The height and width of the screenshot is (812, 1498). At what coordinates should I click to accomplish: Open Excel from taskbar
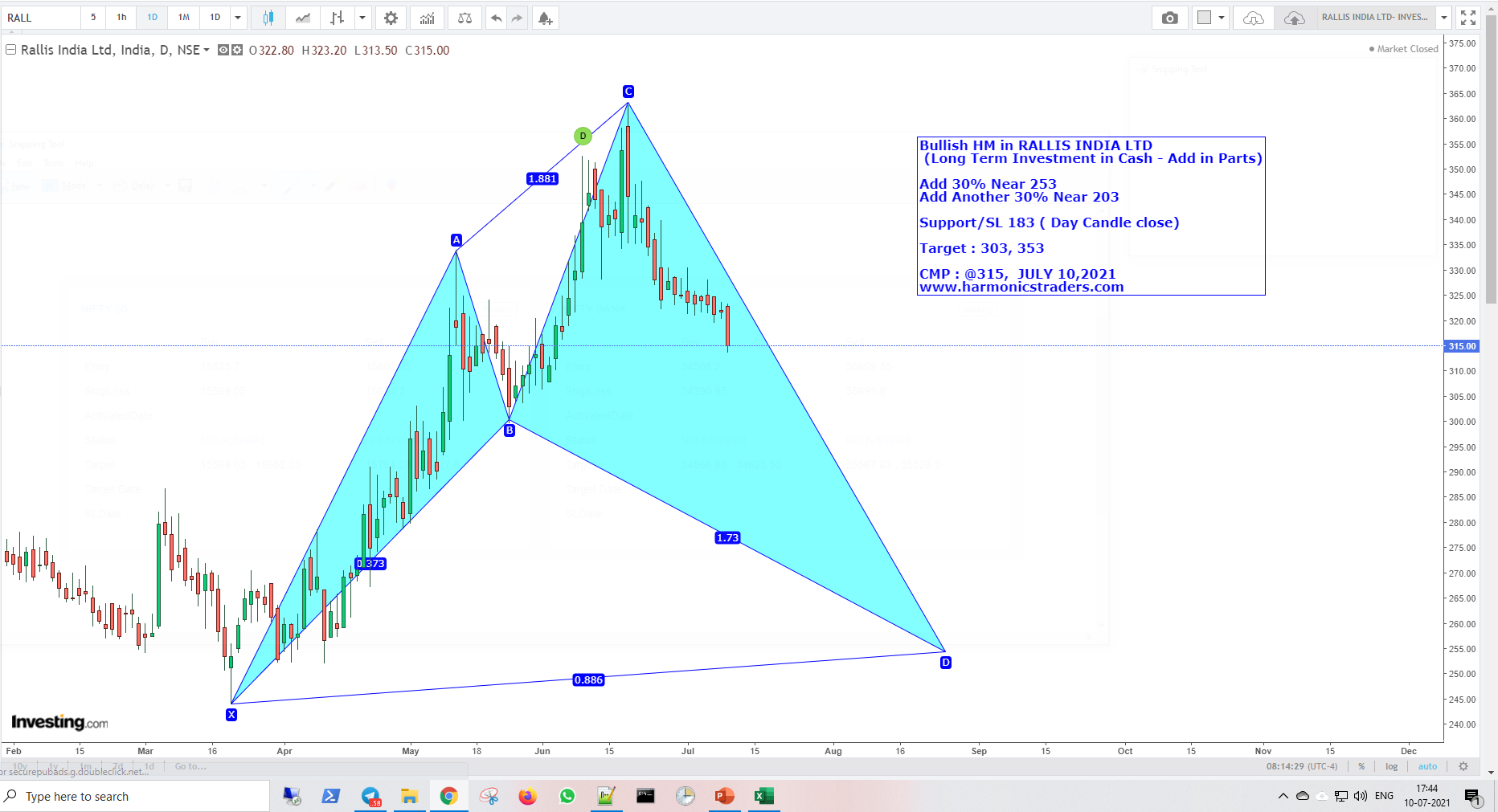pos(763,796)
